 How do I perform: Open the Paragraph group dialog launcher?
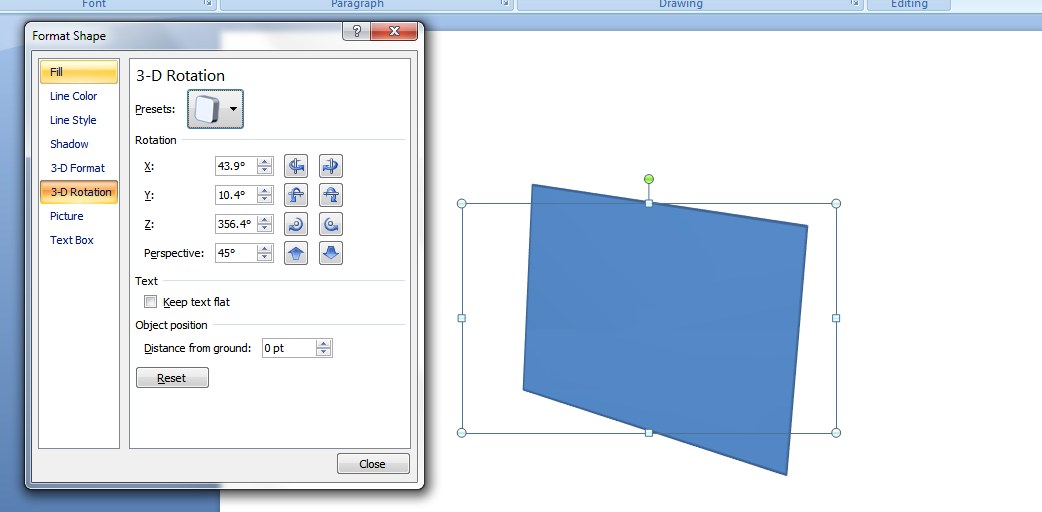(505, 4)
